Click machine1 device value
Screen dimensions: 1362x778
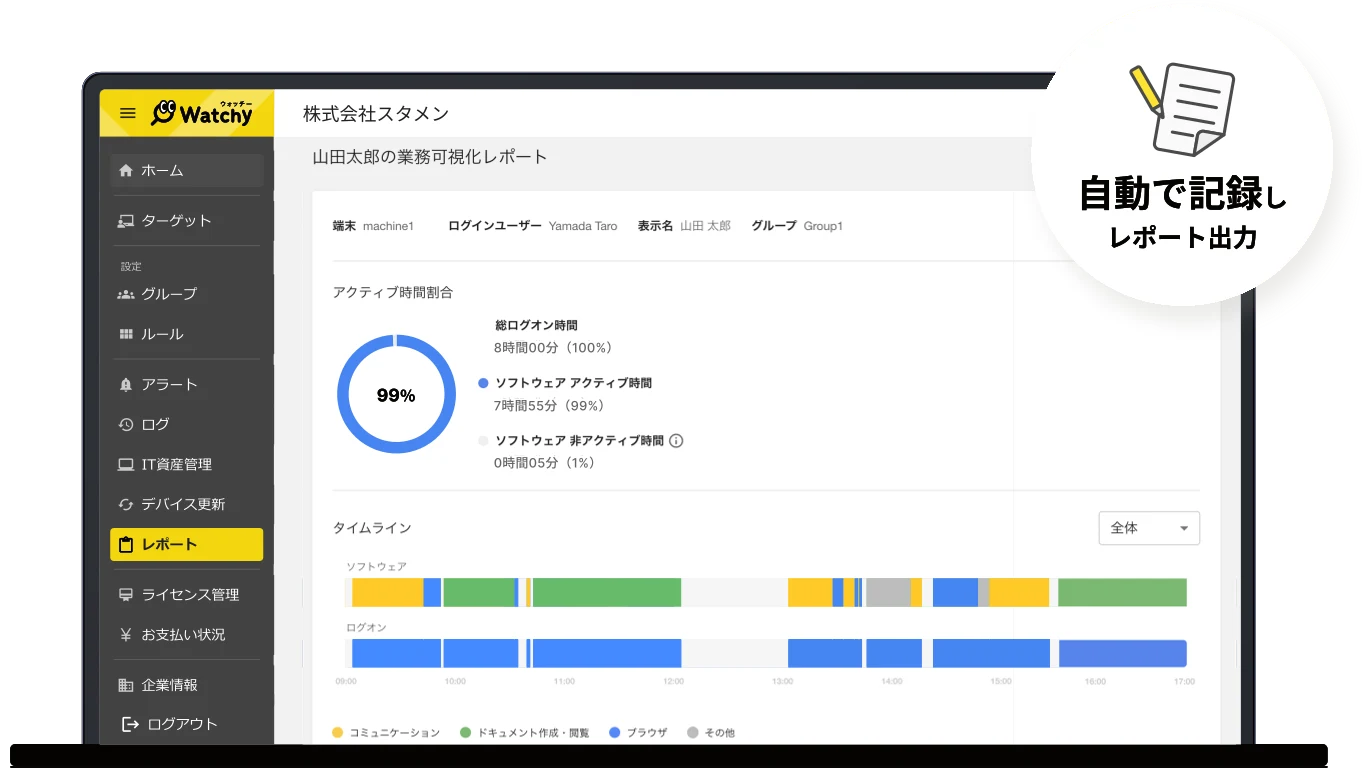tap(388, 226)
